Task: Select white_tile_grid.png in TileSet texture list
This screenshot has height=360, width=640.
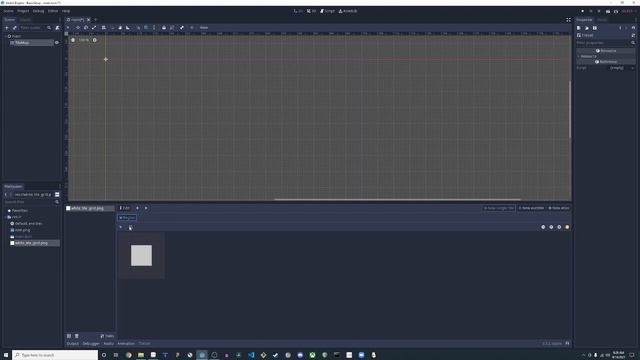Action: click(x=90, y=208)
